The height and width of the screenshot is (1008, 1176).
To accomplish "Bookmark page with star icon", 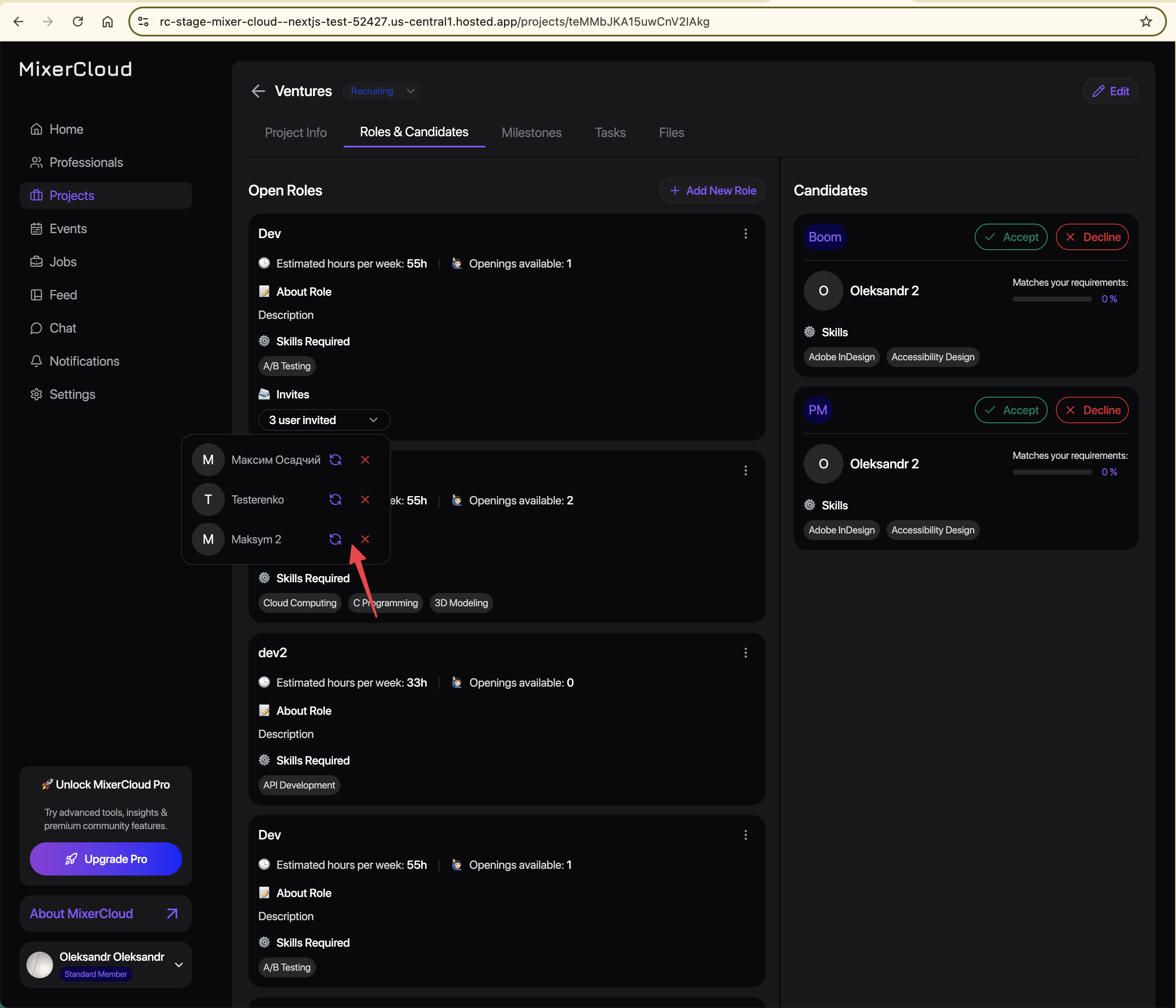I will coord(1146,22).
